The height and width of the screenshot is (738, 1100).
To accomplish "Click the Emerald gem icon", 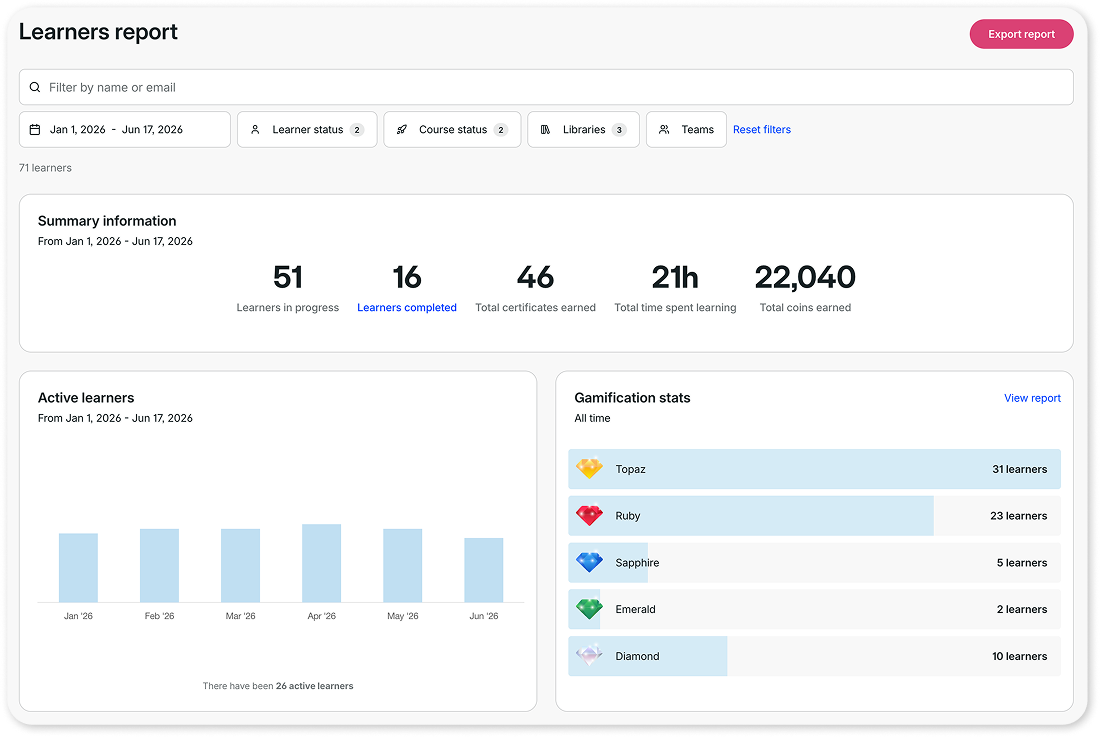I will 589,608.
